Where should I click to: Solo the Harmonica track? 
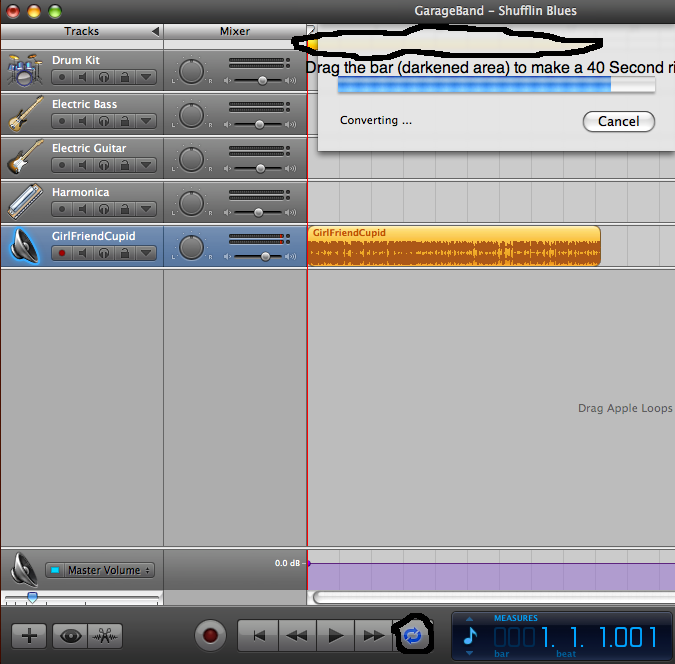[104, 209]
